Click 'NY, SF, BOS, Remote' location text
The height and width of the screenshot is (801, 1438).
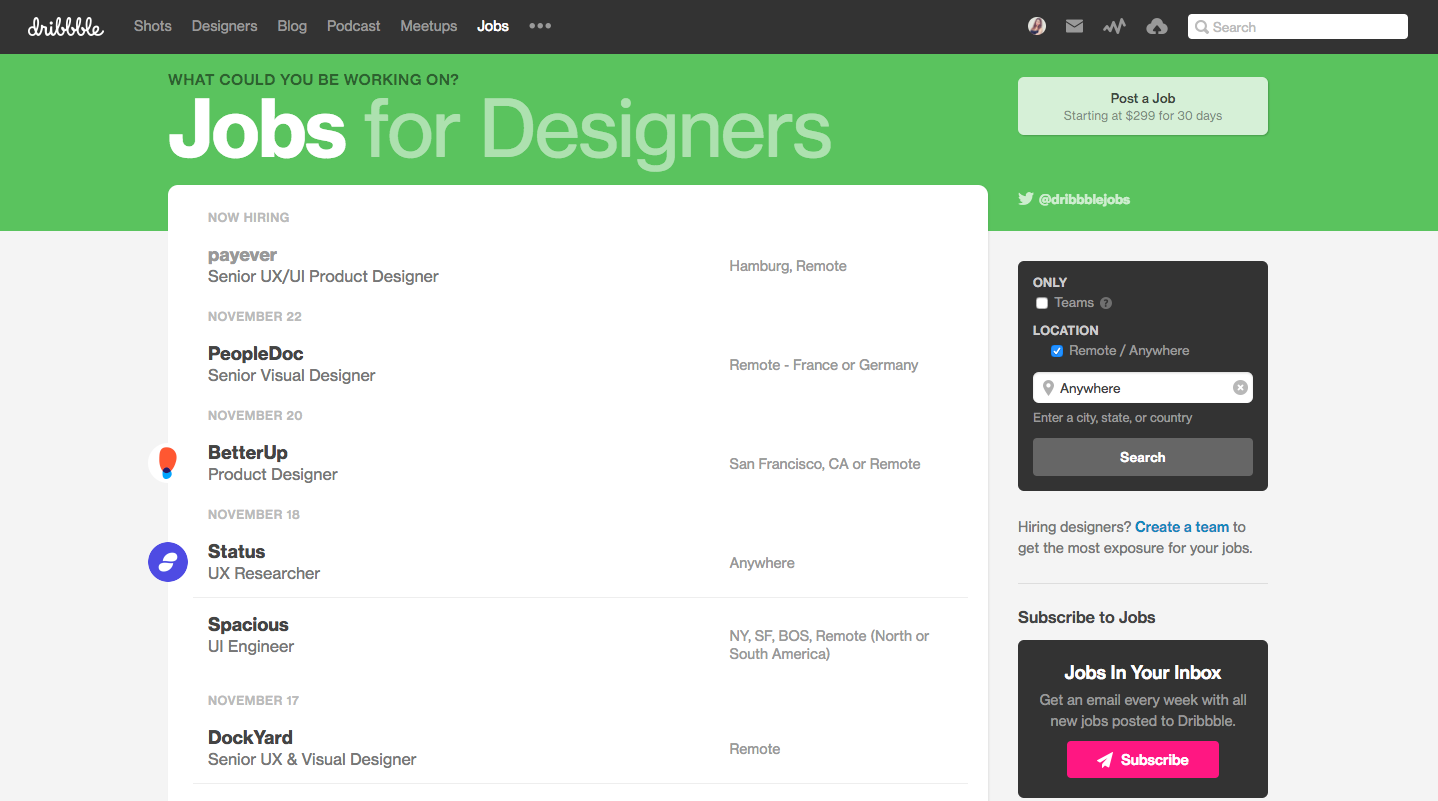829,645
